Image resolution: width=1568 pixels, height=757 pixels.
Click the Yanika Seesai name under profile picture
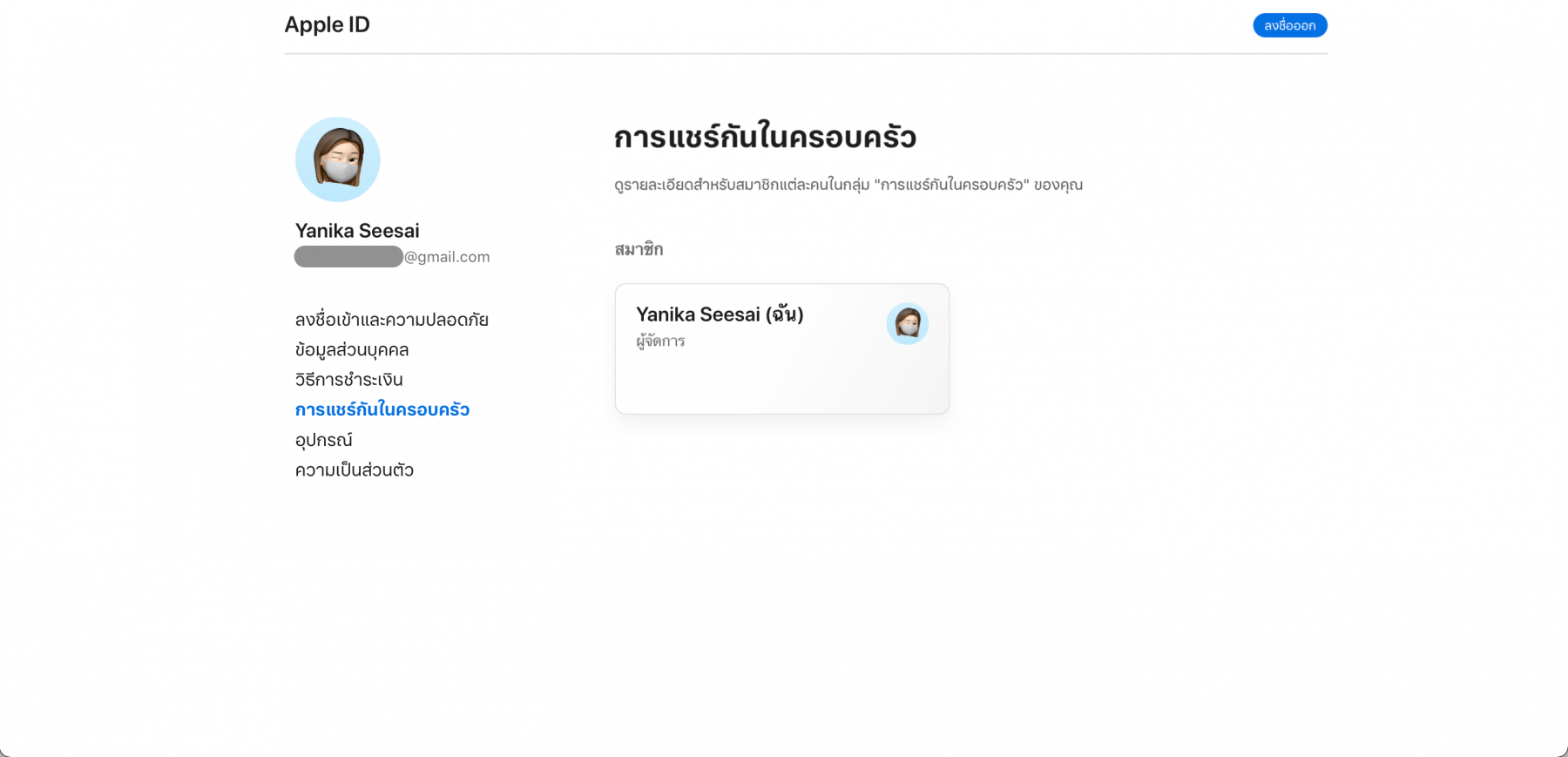(x=357, y=231)
